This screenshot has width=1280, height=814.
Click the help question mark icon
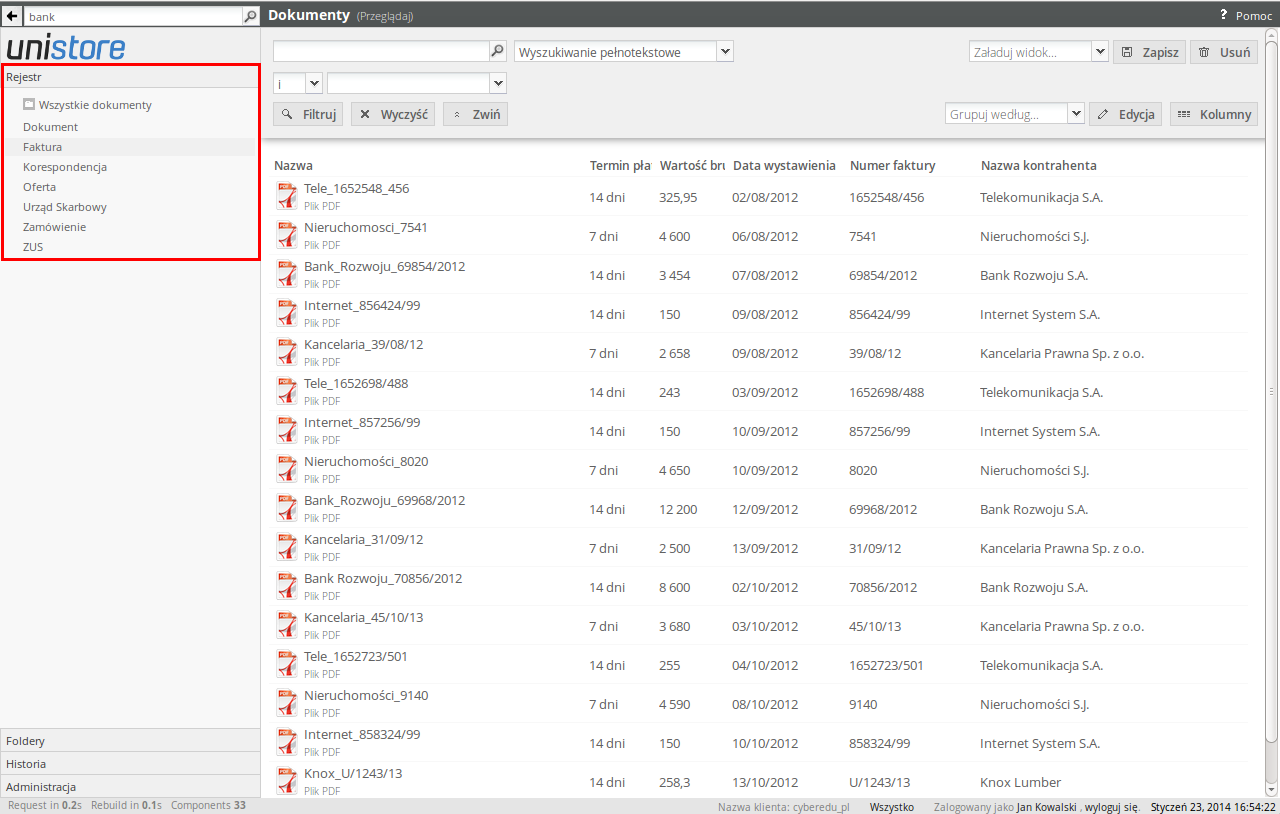[1223, 15]
